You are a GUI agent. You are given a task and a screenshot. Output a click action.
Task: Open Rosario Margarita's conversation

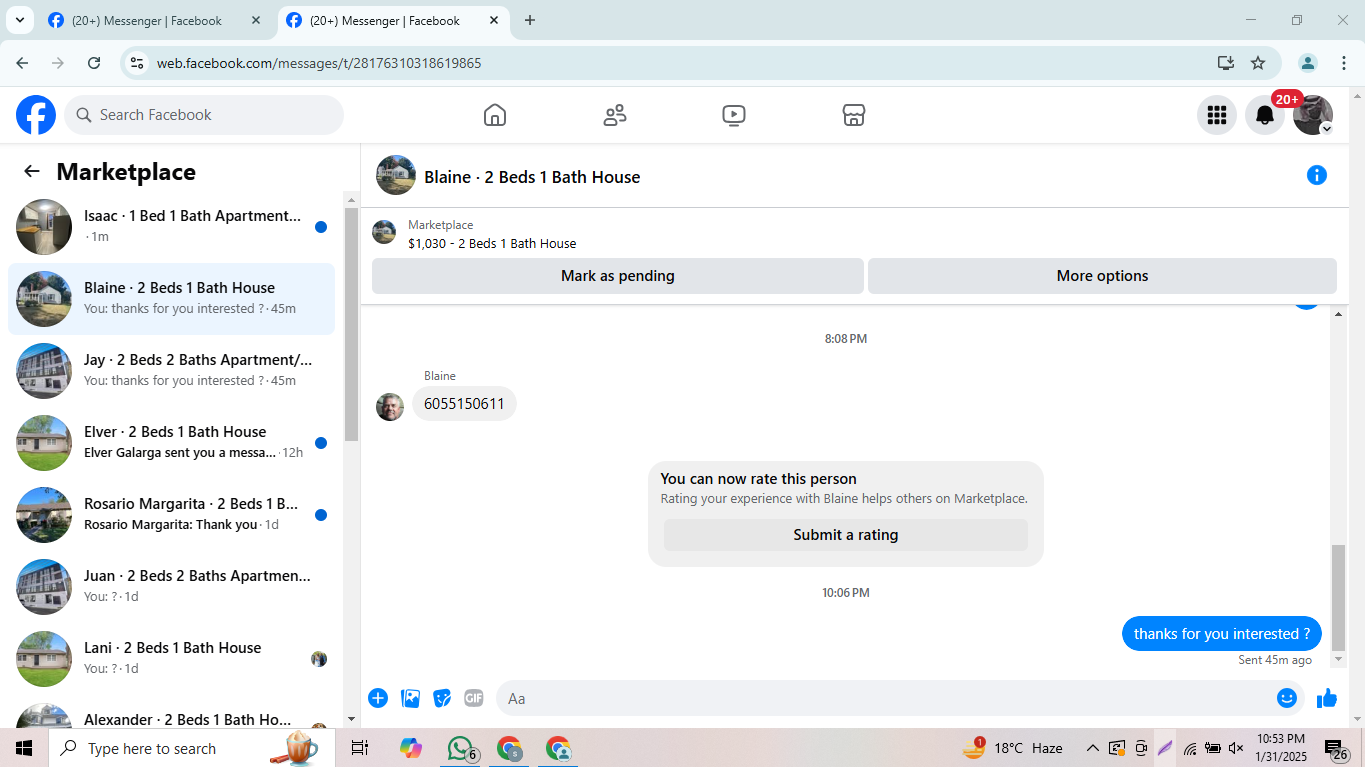172,515
